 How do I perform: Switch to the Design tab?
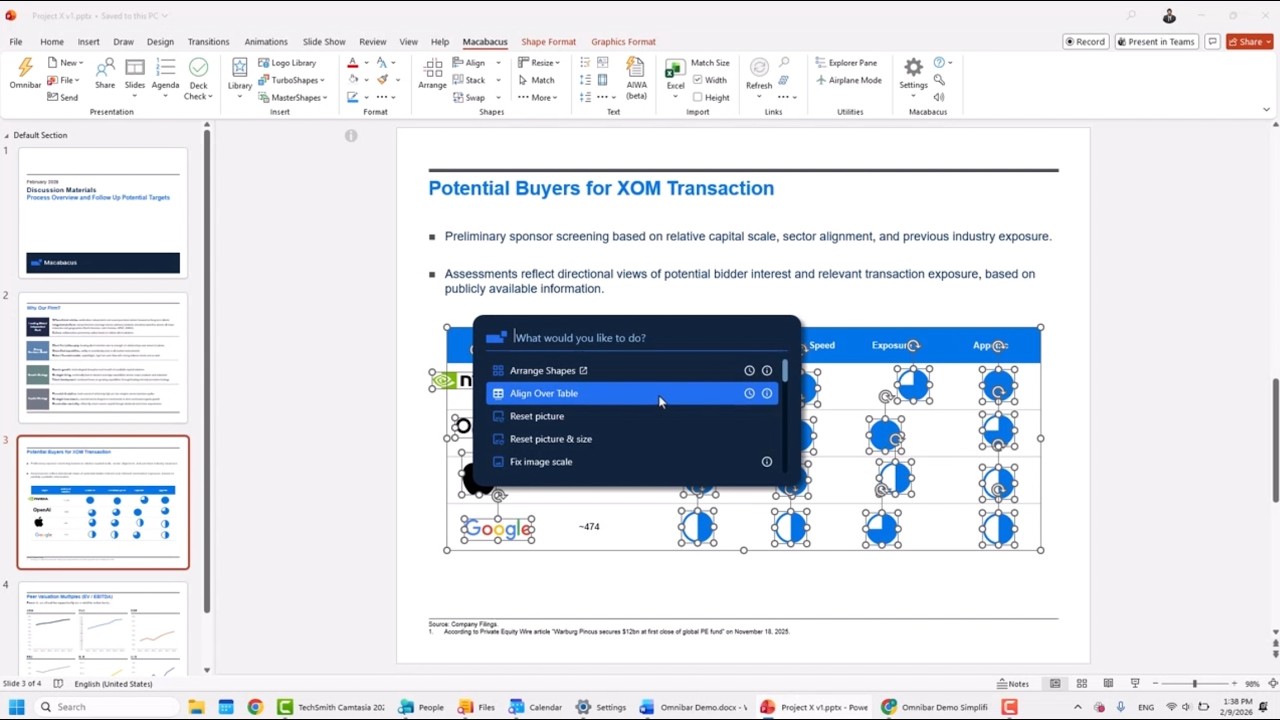tap(160, 42)
